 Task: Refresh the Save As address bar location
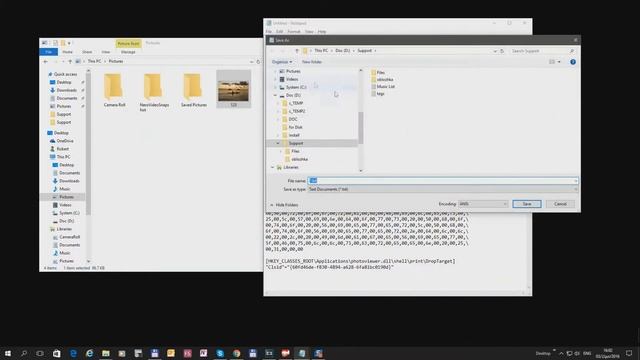502,51
